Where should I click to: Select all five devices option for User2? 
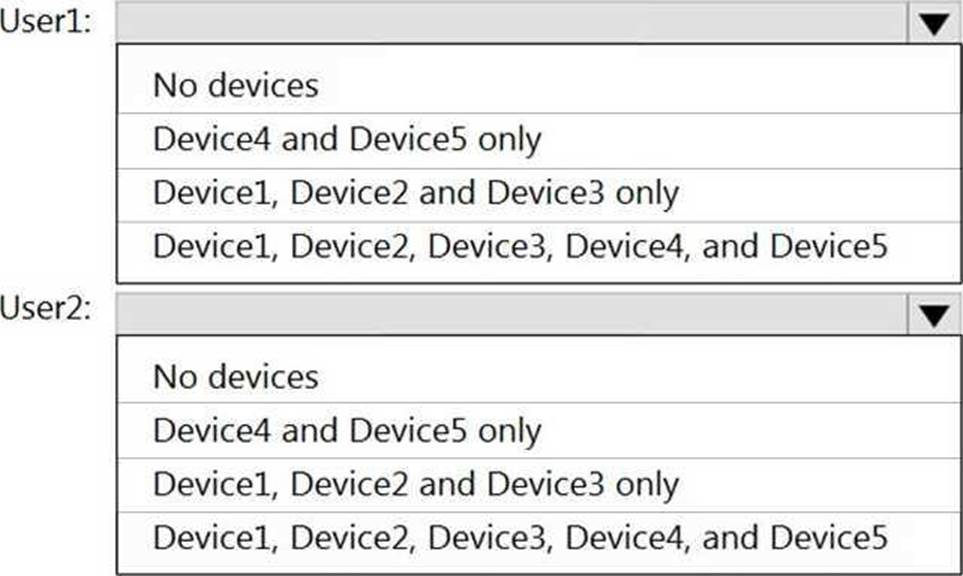tap(520, 537)
